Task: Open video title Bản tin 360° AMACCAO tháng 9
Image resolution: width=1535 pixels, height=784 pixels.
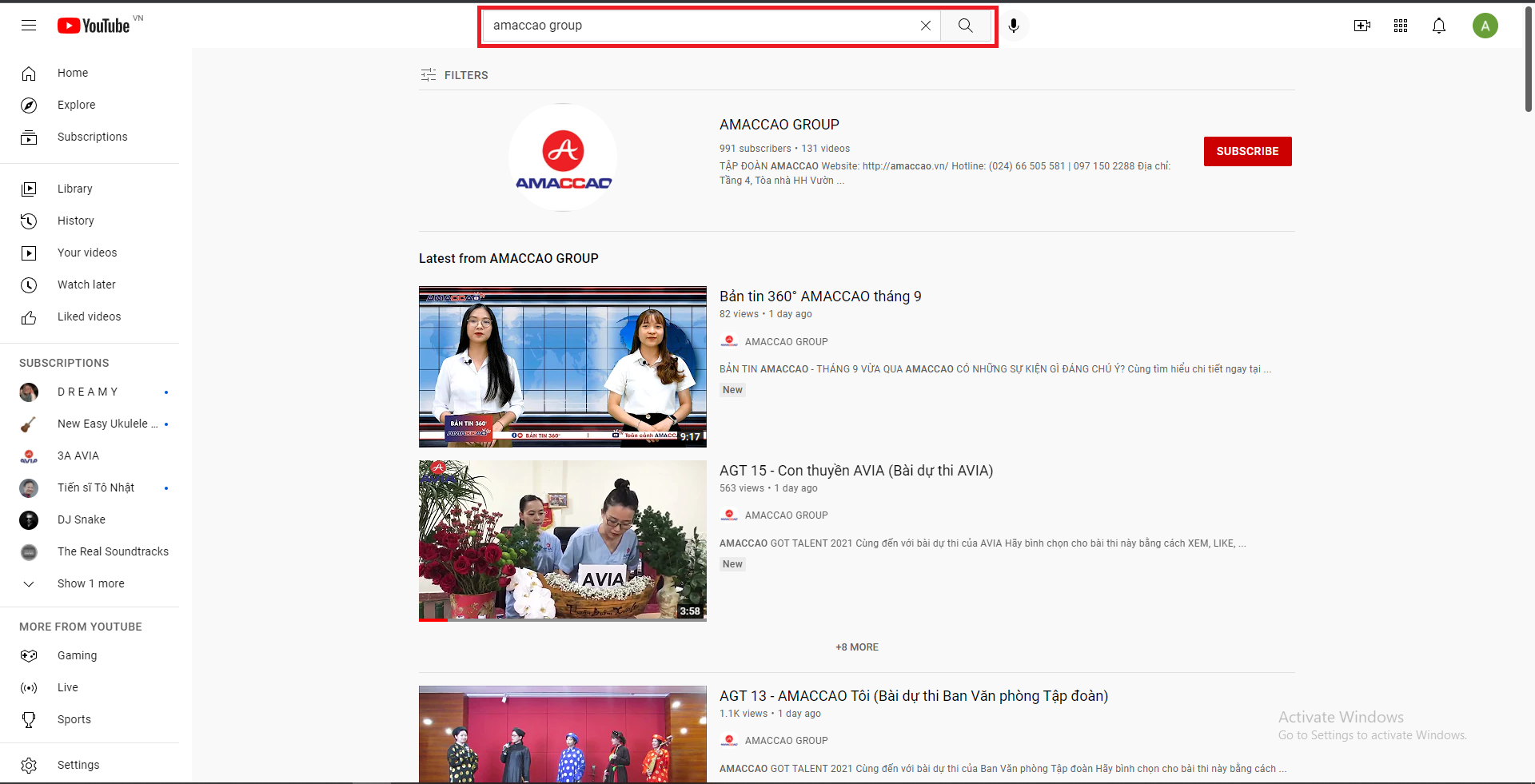Action: click(820, 296)
